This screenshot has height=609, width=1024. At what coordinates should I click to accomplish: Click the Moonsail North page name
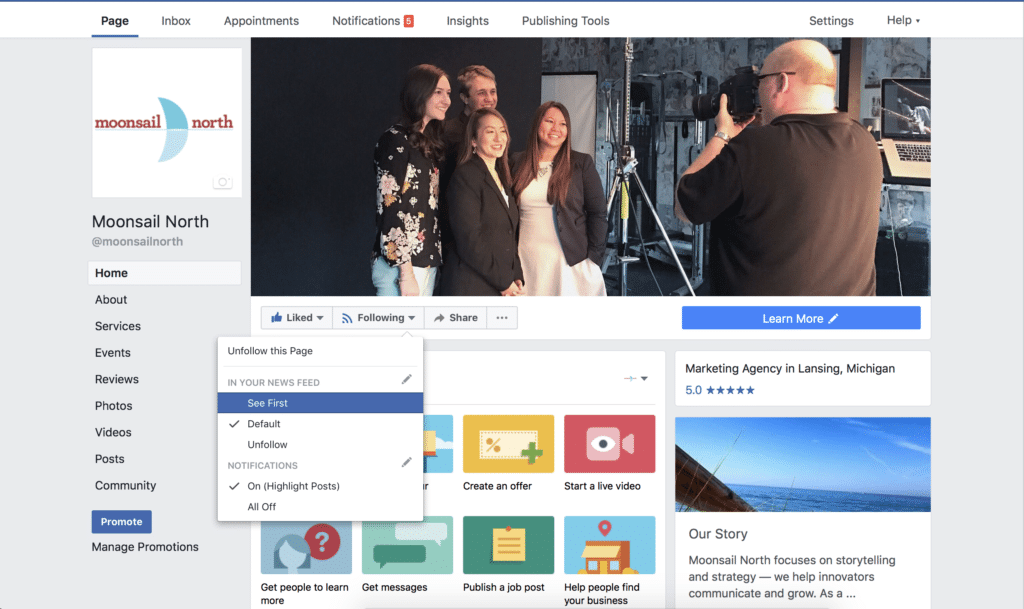(x=150, y=221)
